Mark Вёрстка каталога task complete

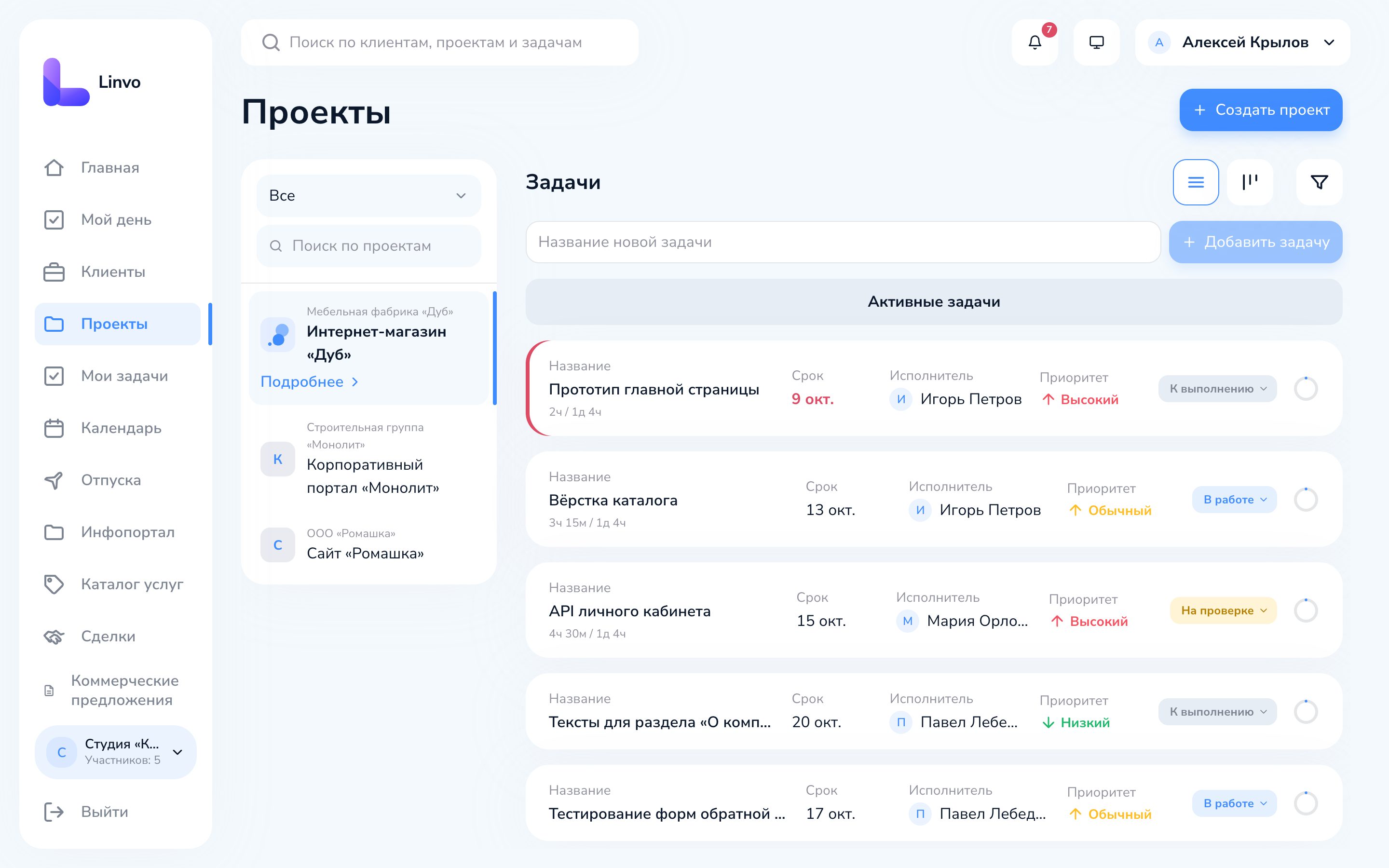coord(1306,500)
